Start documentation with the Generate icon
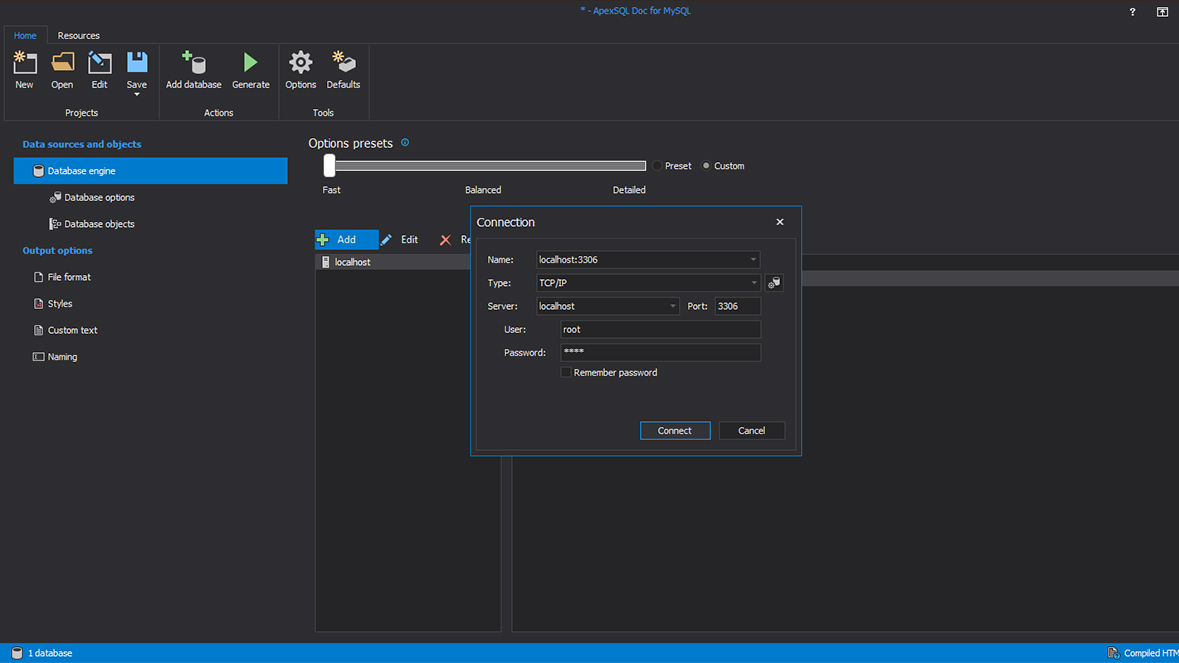The height and width of the screenshot is (663, 1179). click(250, 64)
